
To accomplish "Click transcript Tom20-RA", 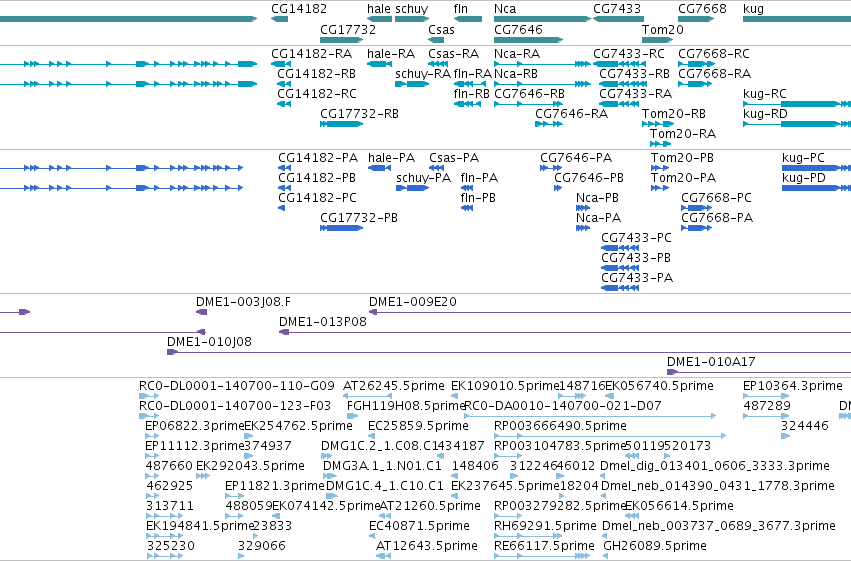I will (x=683, y=134).
